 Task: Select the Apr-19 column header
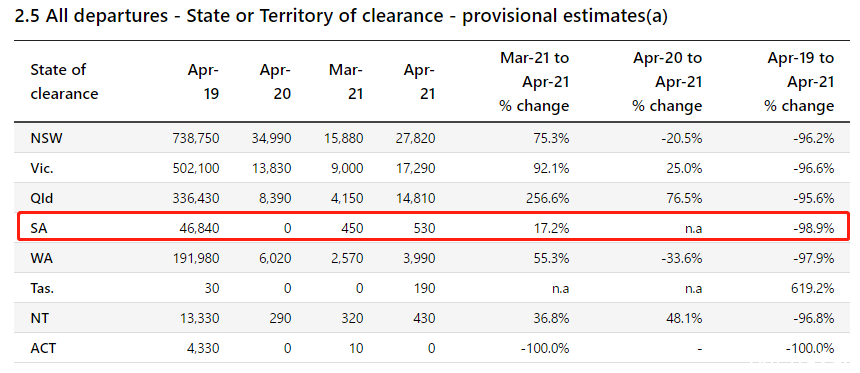203,82
